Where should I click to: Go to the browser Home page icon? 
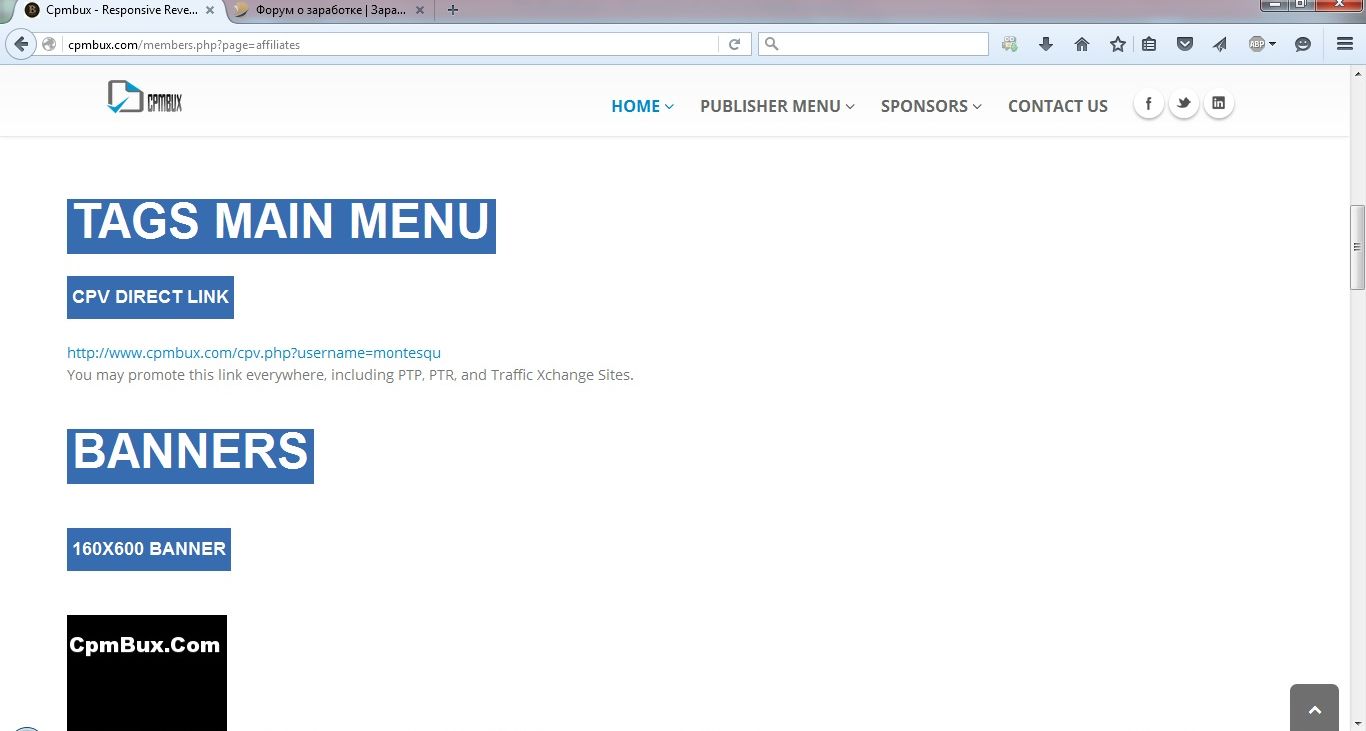coord(1082,44)
